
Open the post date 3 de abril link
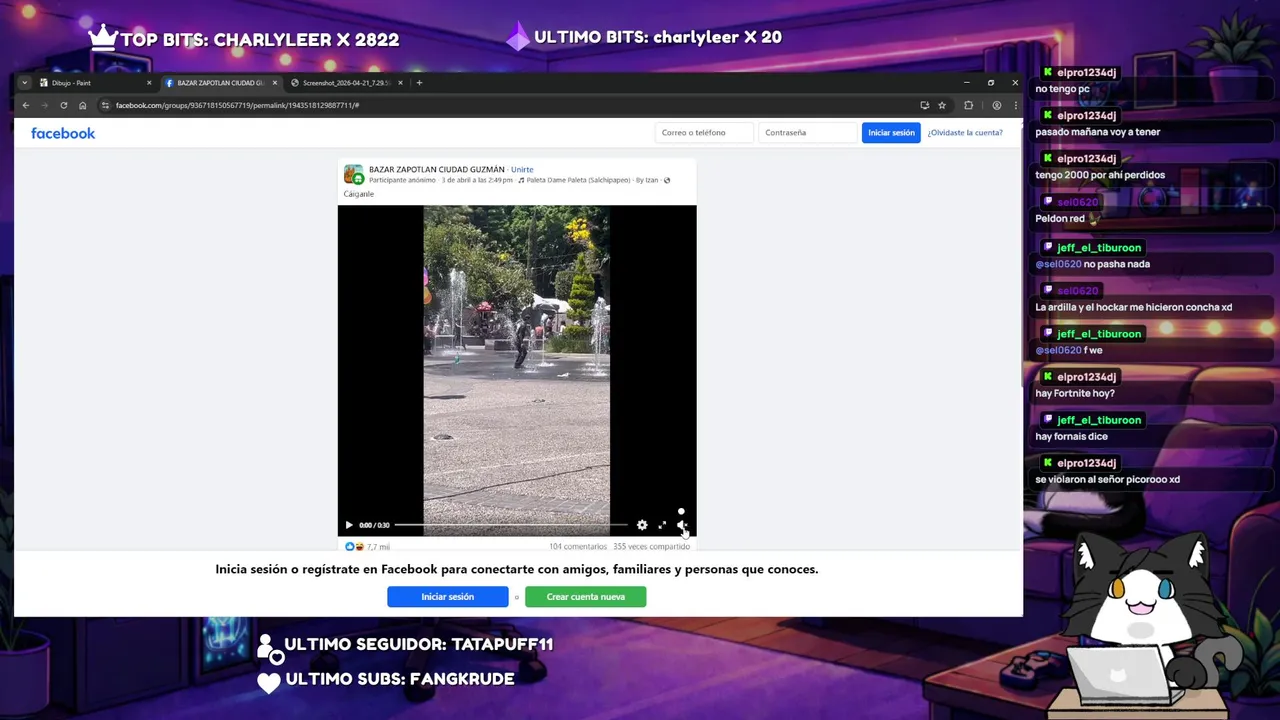coord(477,180)
